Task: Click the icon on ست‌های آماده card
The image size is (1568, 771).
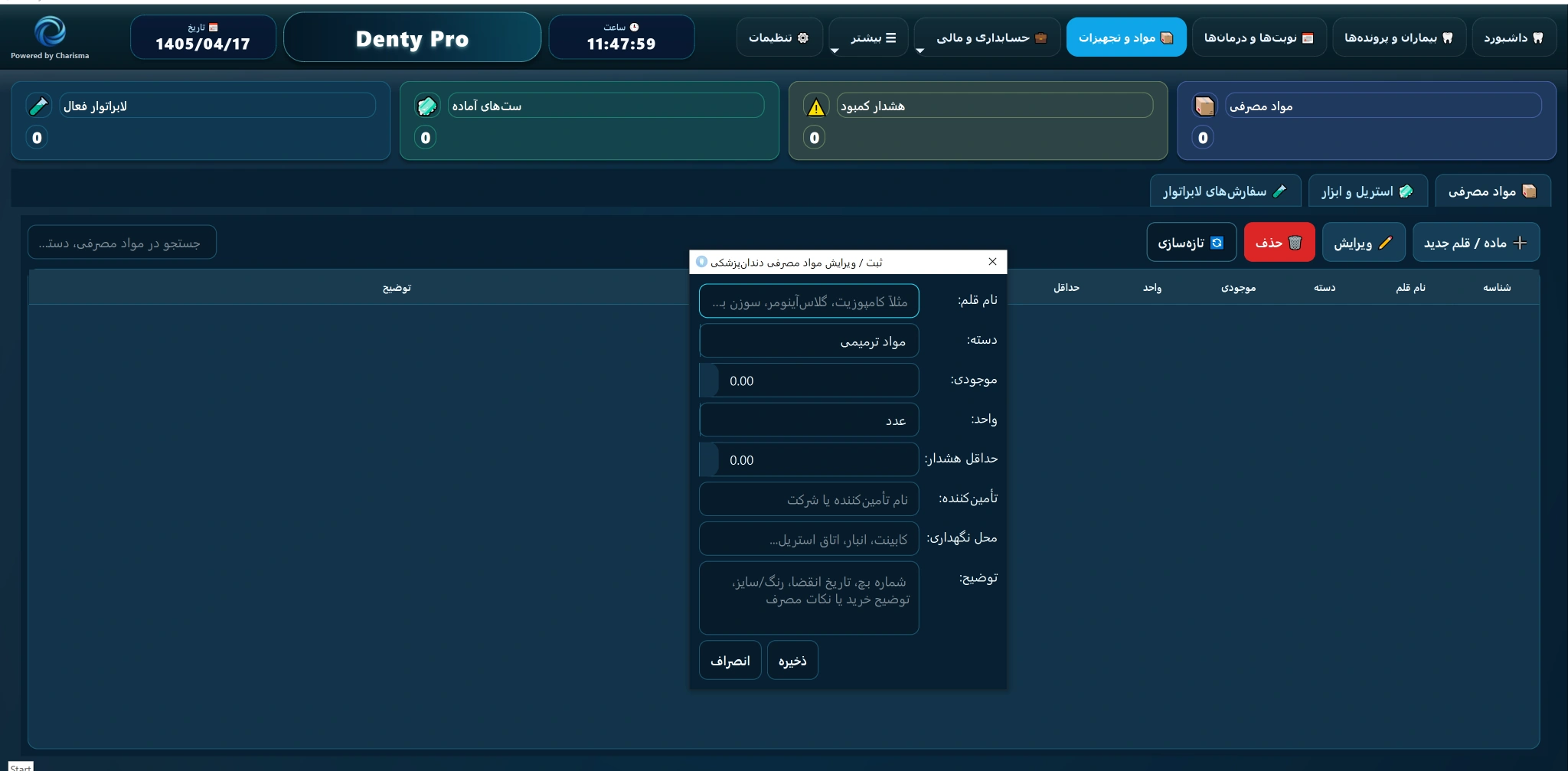Action: (x=427, y=106)
